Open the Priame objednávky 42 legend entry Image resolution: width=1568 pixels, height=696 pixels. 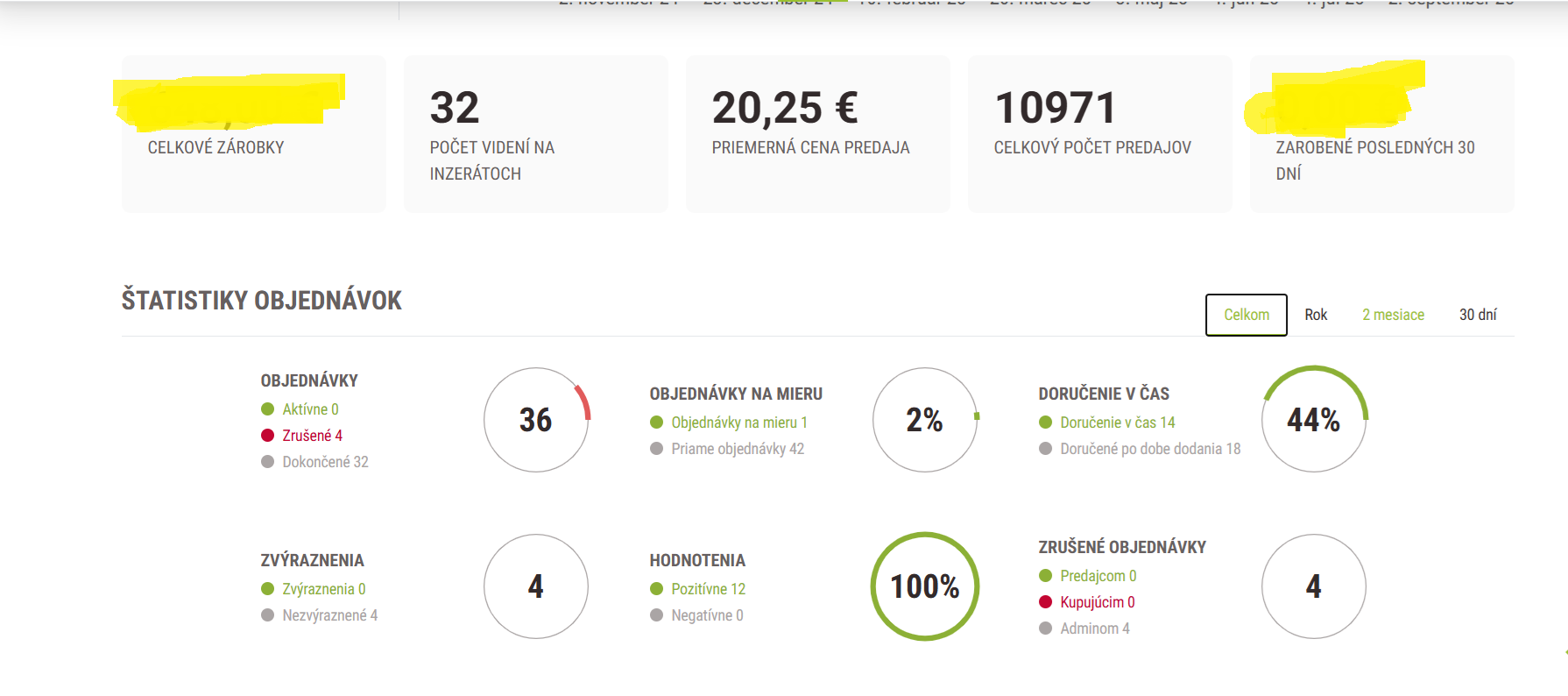(737, 449)
